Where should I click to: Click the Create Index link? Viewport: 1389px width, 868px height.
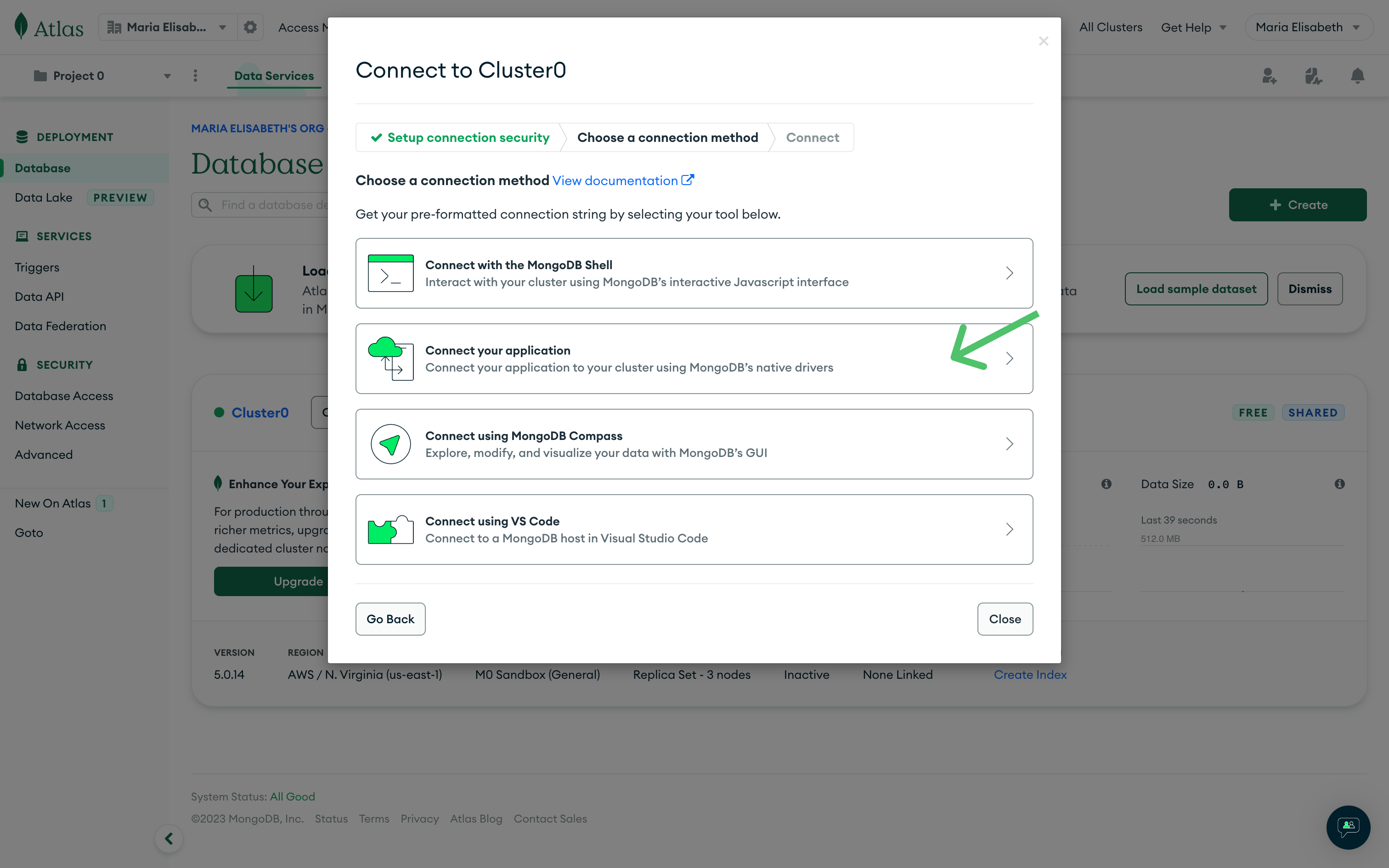[x=1030, y=675]
